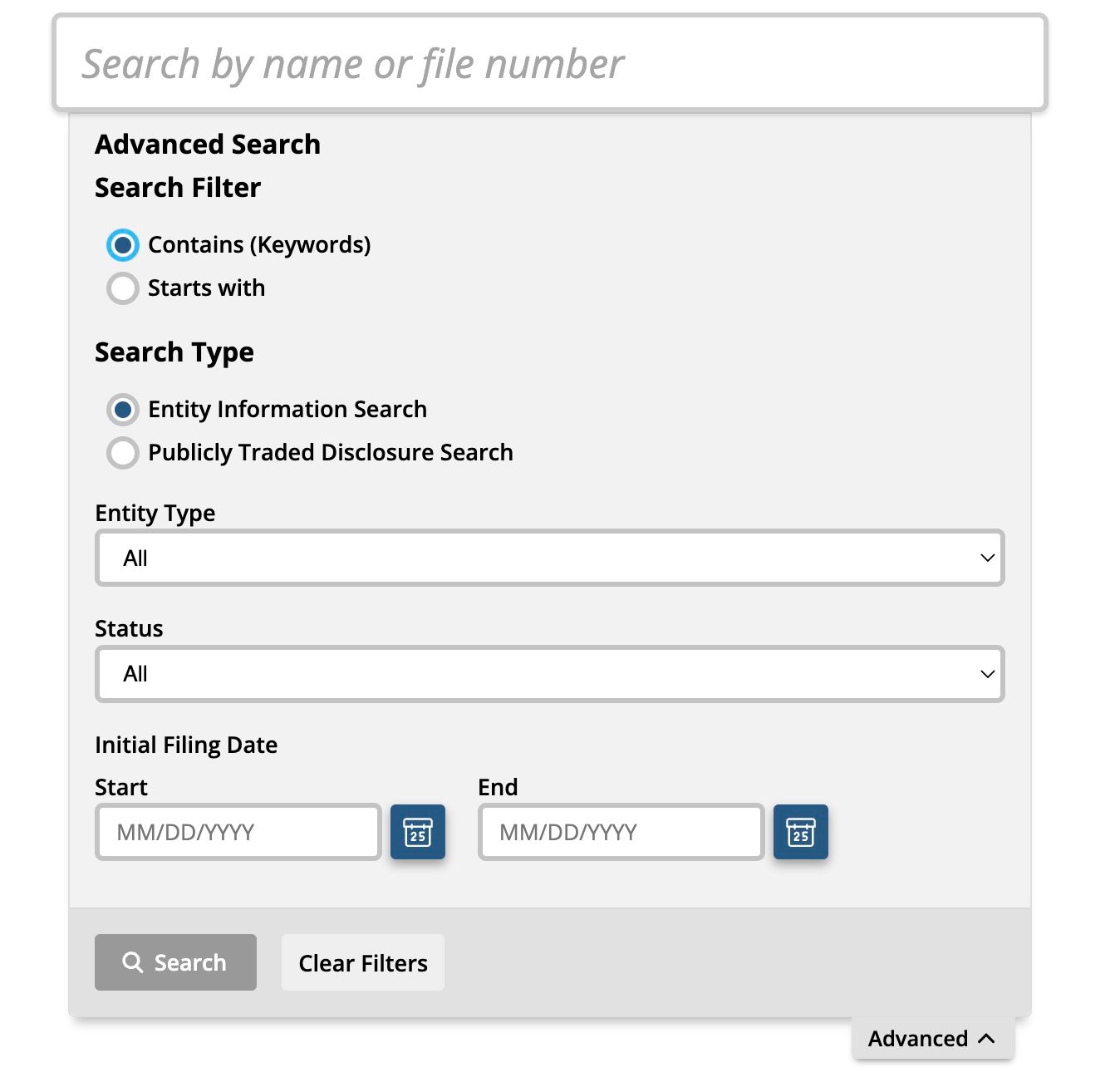Viewport: 1115px width, 1092px height.
Task: Click the End date MM/DD/YYYY field
Action: click(621, 832)
